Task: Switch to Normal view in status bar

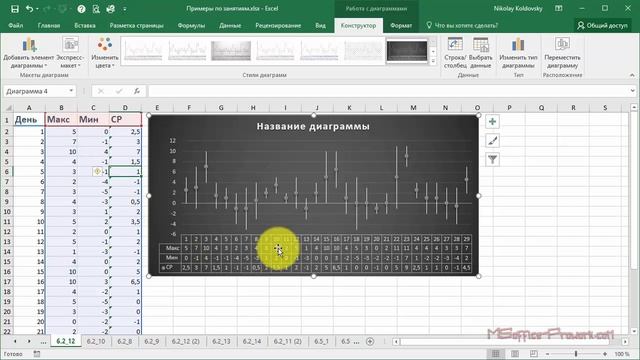Action: (x=496, y=354)
